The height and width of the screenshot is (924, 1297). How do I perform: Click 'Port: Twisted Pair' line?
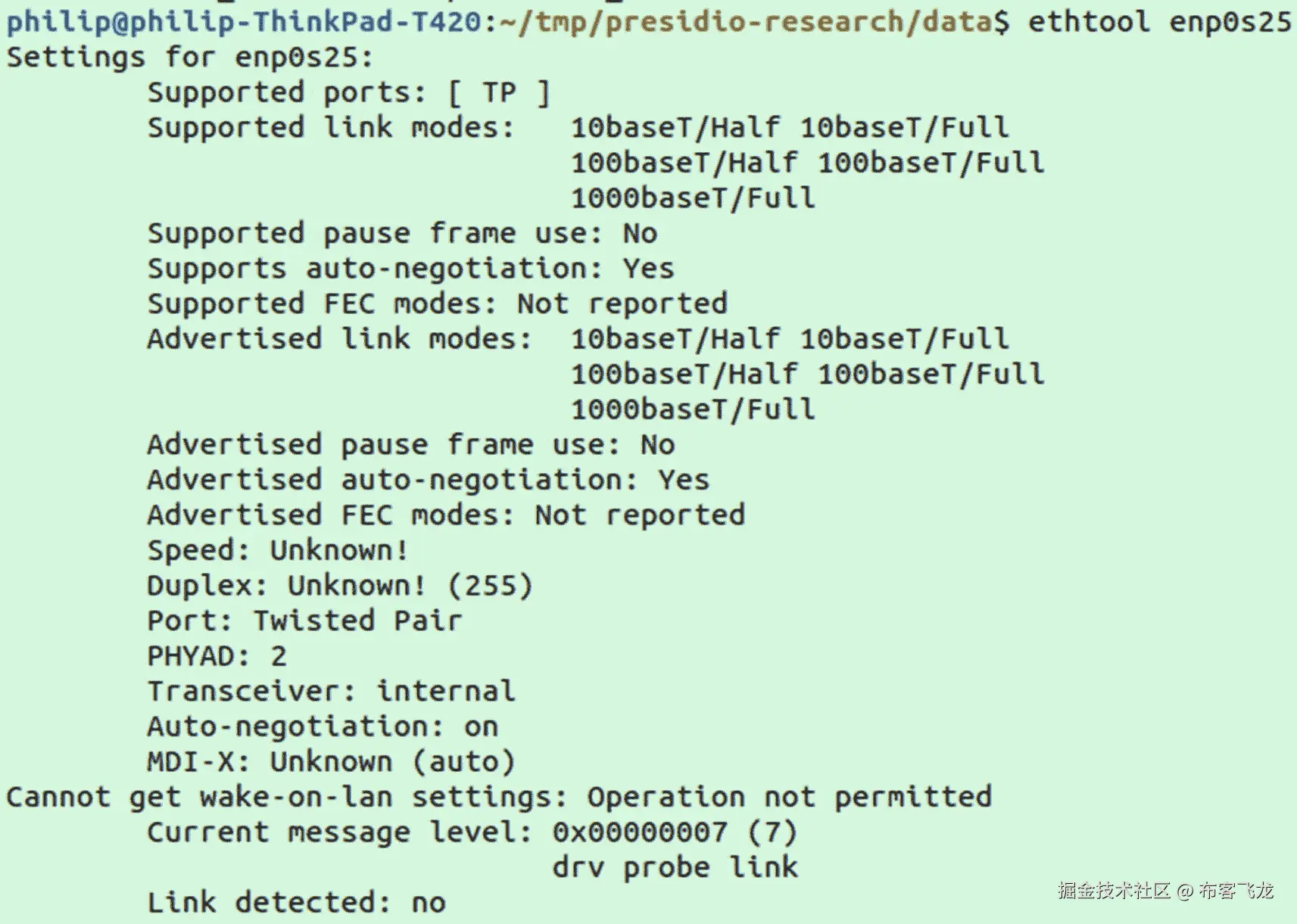click(304, 621)
